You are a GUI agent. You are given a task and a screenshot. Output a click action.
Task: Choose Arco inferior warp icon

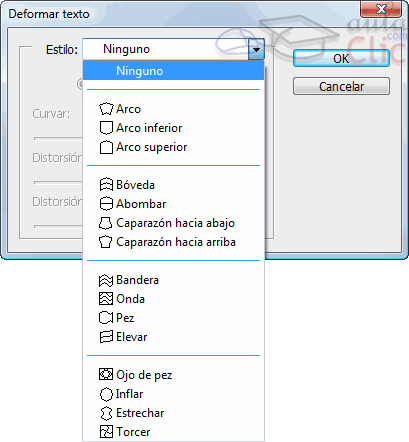click(x=106, y=128)
